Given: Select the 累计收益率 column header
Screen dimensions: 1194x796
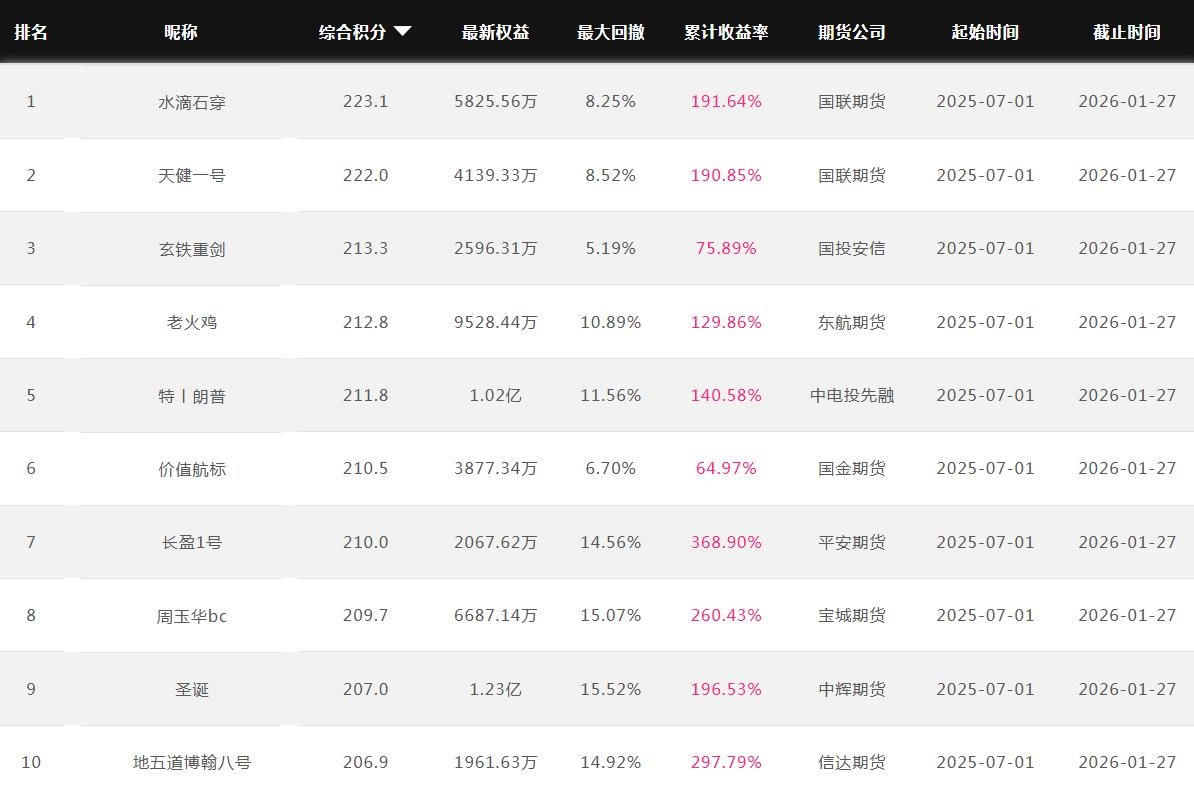Looking at the screenshot, I should pyautogui.click(x=726, y=32).
